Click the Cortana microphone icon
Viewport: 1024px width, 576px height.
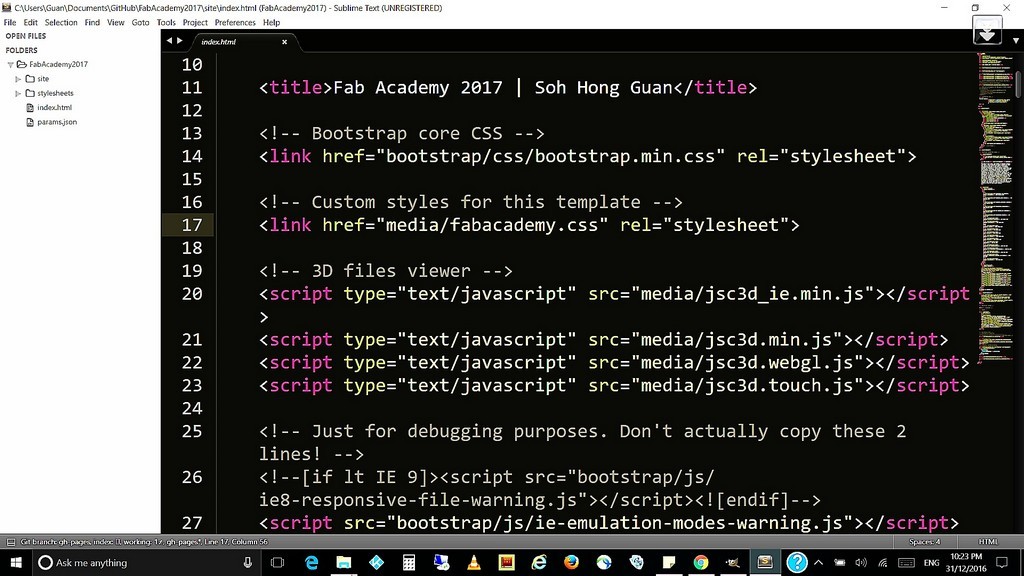(248, 562)
